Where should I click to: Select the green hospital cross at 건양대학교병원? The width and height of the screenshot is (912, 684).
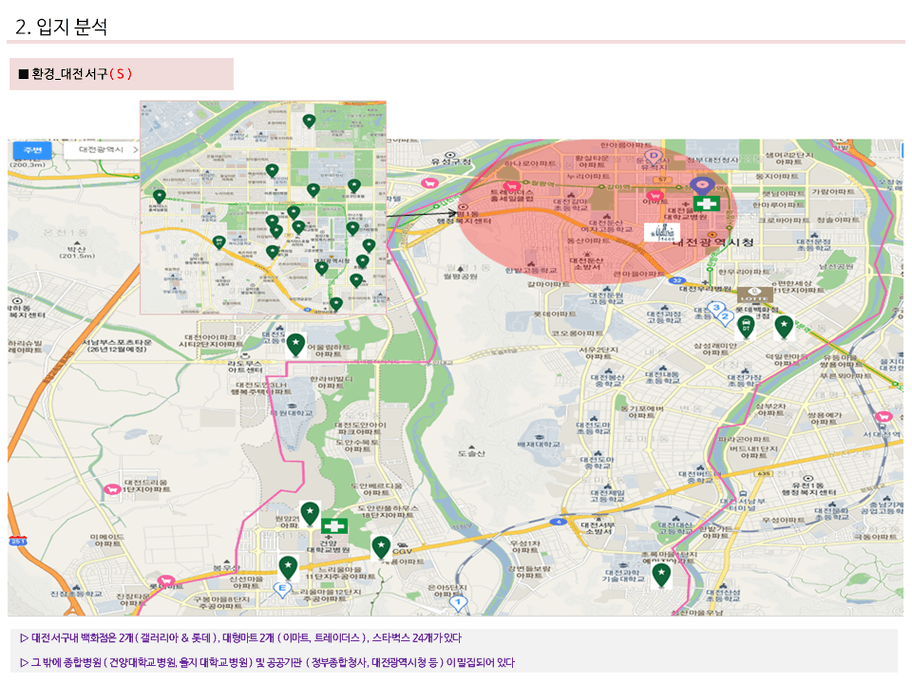pyautogui.click(x=334, y=526)
